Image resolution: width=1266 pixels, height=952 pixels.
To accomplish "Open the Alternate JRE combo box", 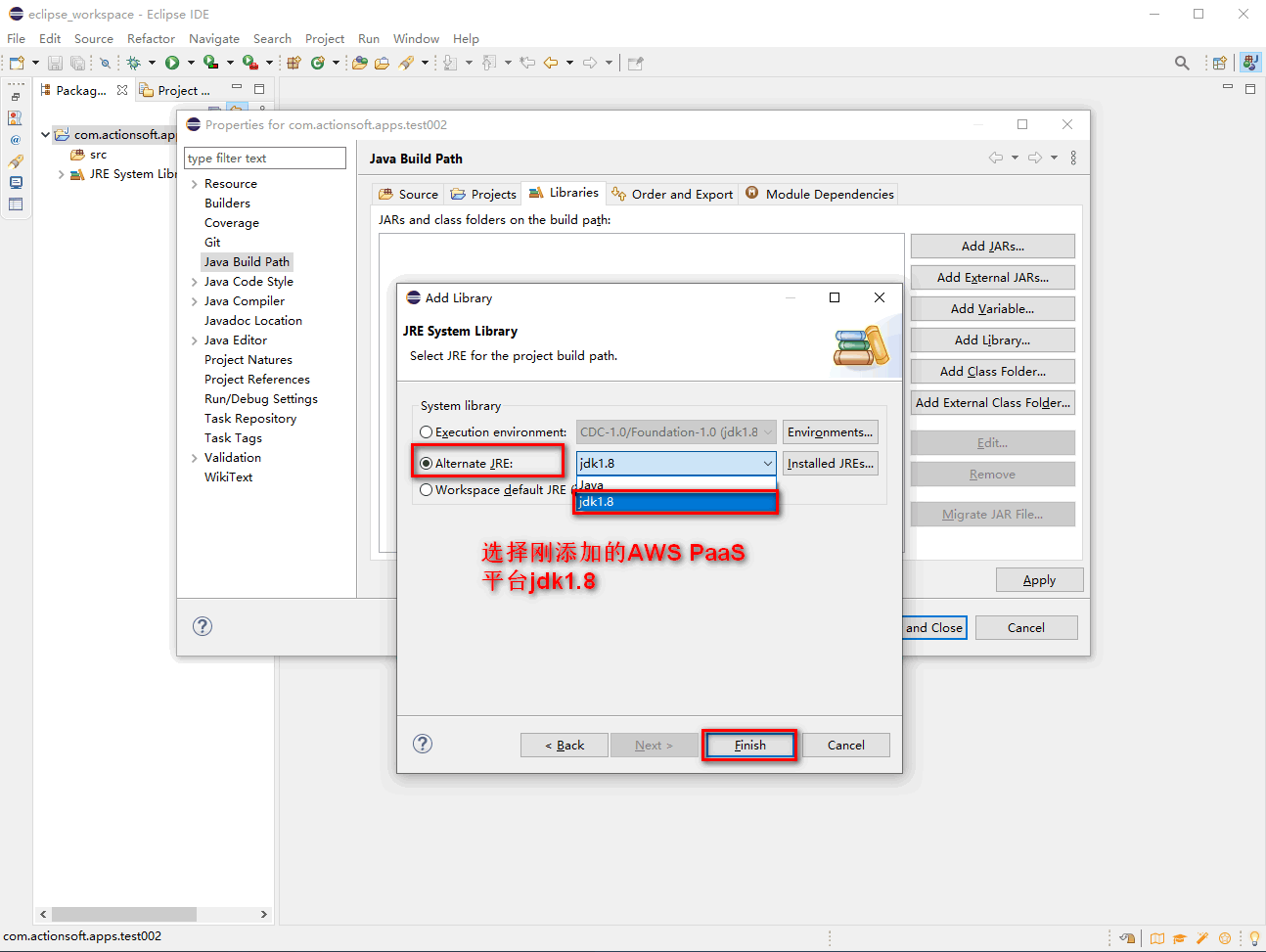I will 675,464.
